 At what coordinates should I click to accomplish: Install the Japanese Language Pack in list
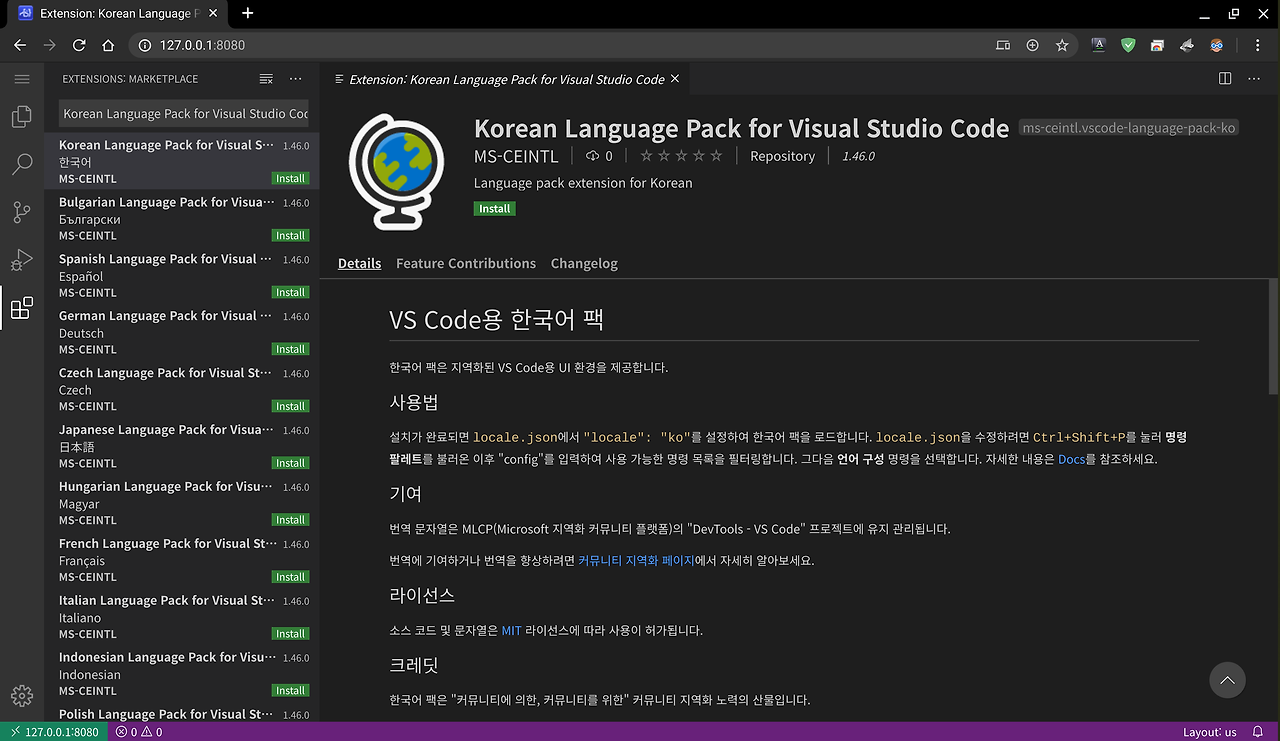coord(291,463)
